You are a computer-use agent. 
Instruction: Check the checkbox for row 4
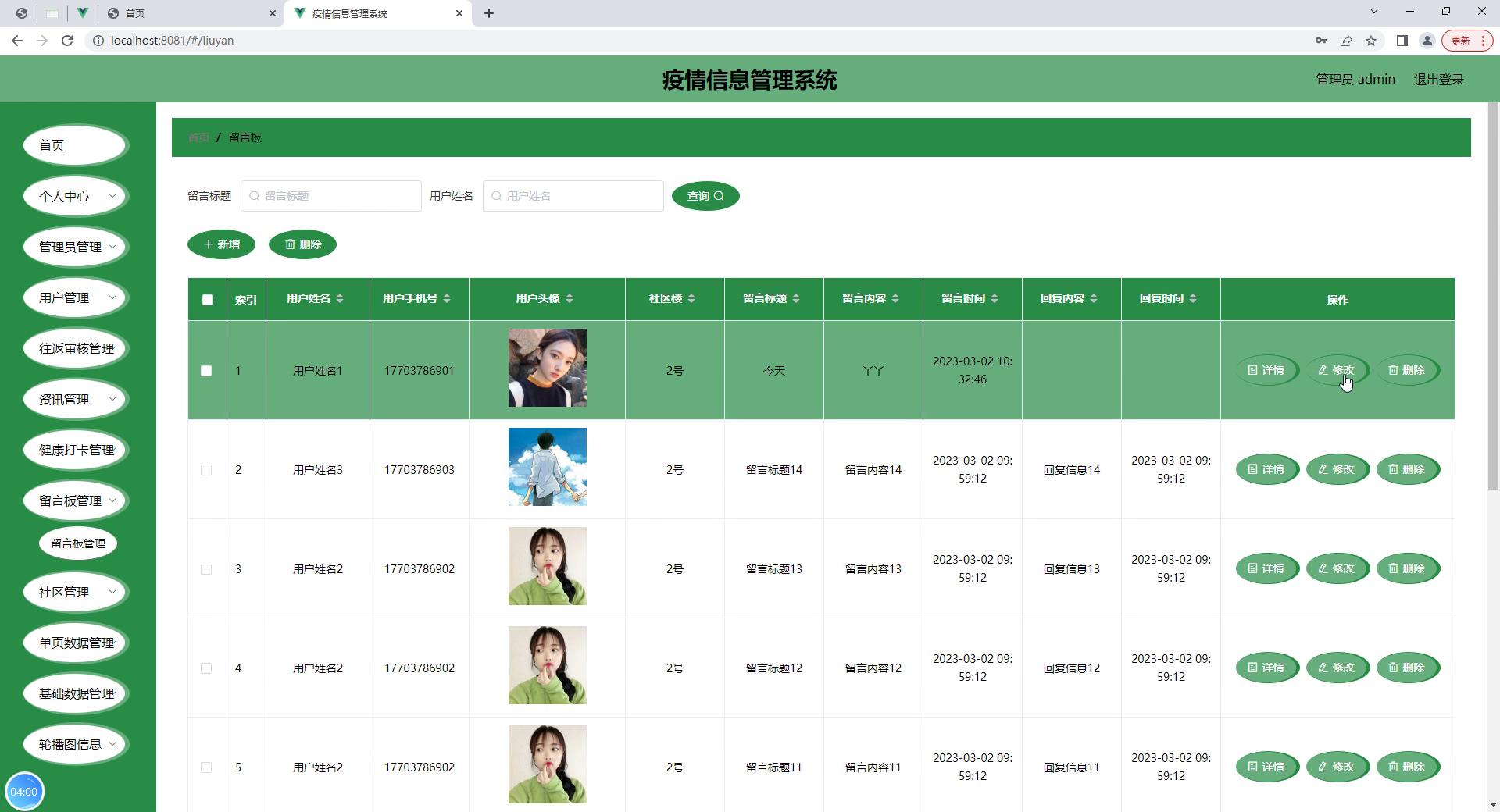click(x=206, y=668)
